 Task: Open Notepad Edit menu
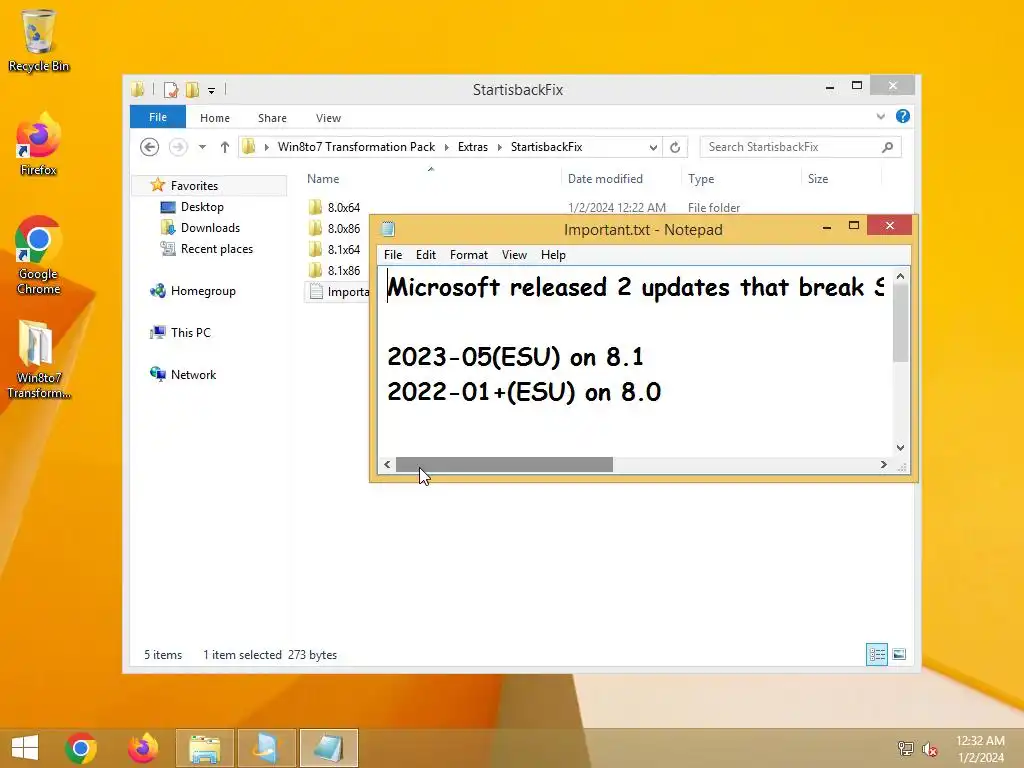point(426,255)
